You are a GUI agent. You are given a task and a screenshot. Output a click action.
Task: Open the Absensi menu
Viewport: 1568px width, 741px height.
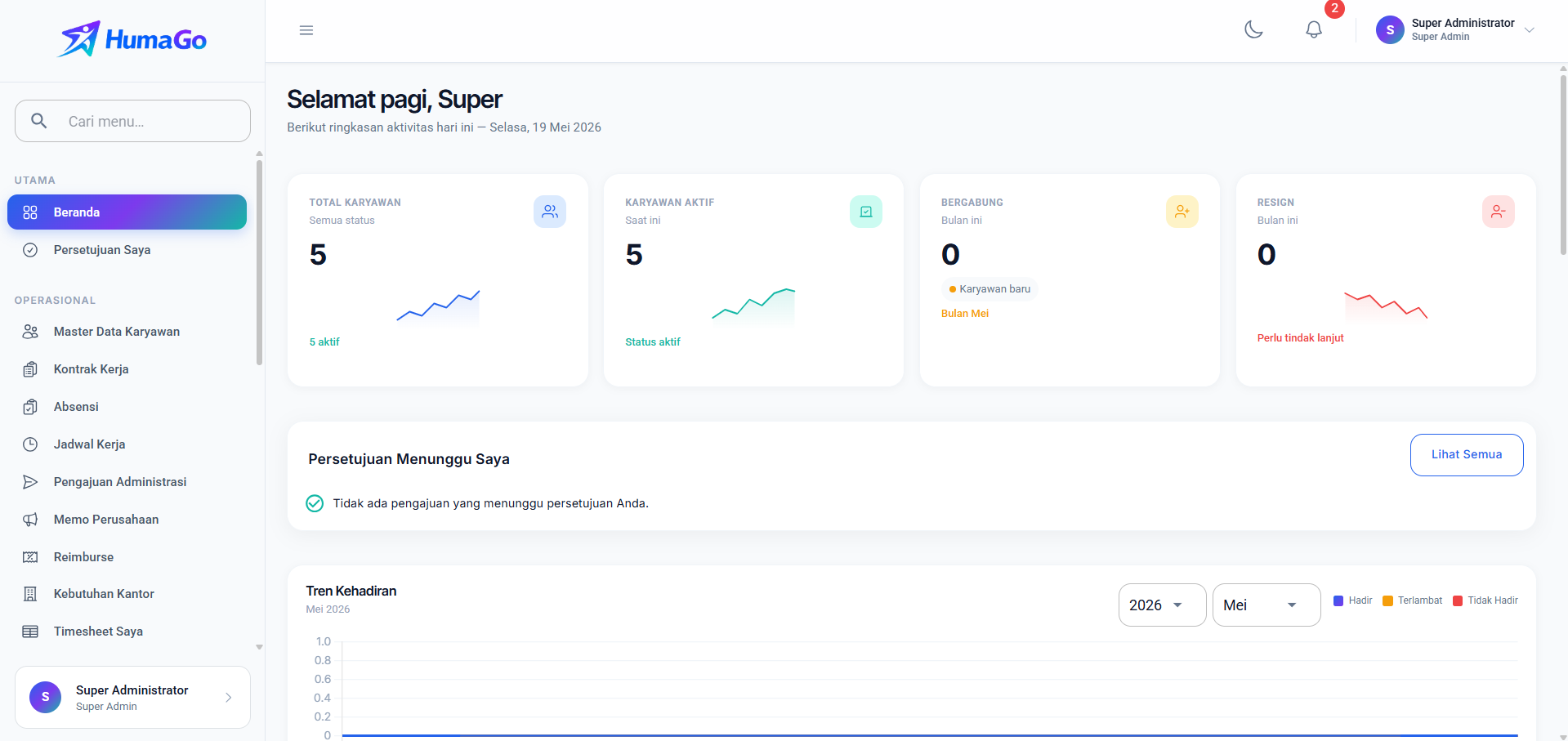coord(127,407)
